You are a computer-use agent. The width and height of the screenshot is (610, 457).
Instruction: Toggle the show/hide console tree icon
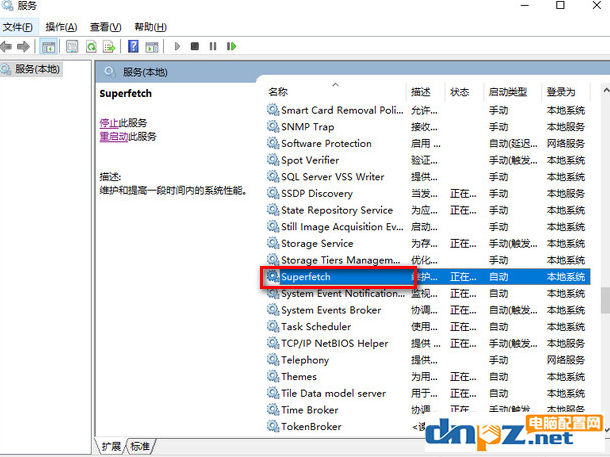[49, 47]
